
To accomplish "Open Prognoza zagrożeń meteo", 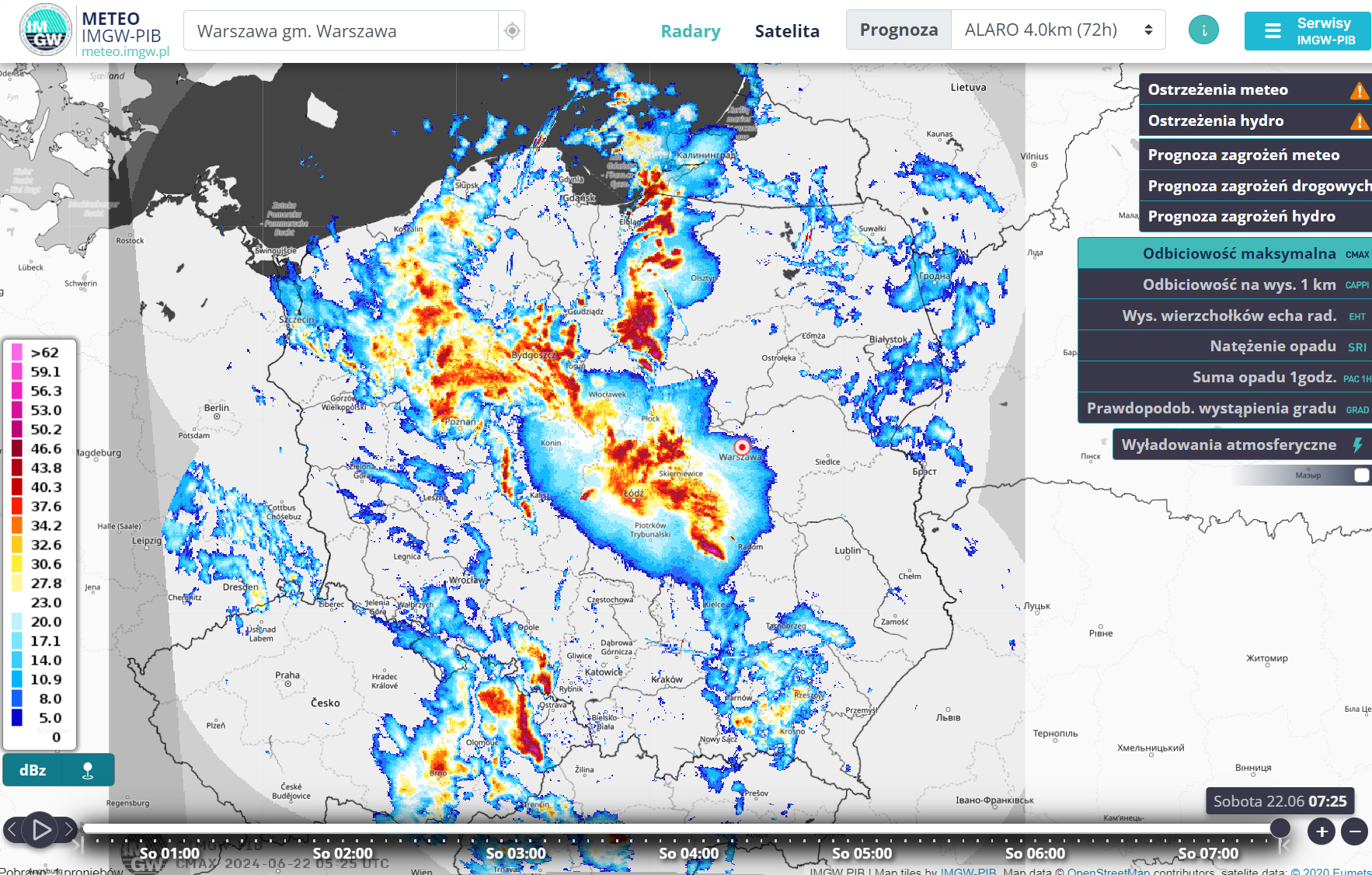I will tap(1255, 155).
